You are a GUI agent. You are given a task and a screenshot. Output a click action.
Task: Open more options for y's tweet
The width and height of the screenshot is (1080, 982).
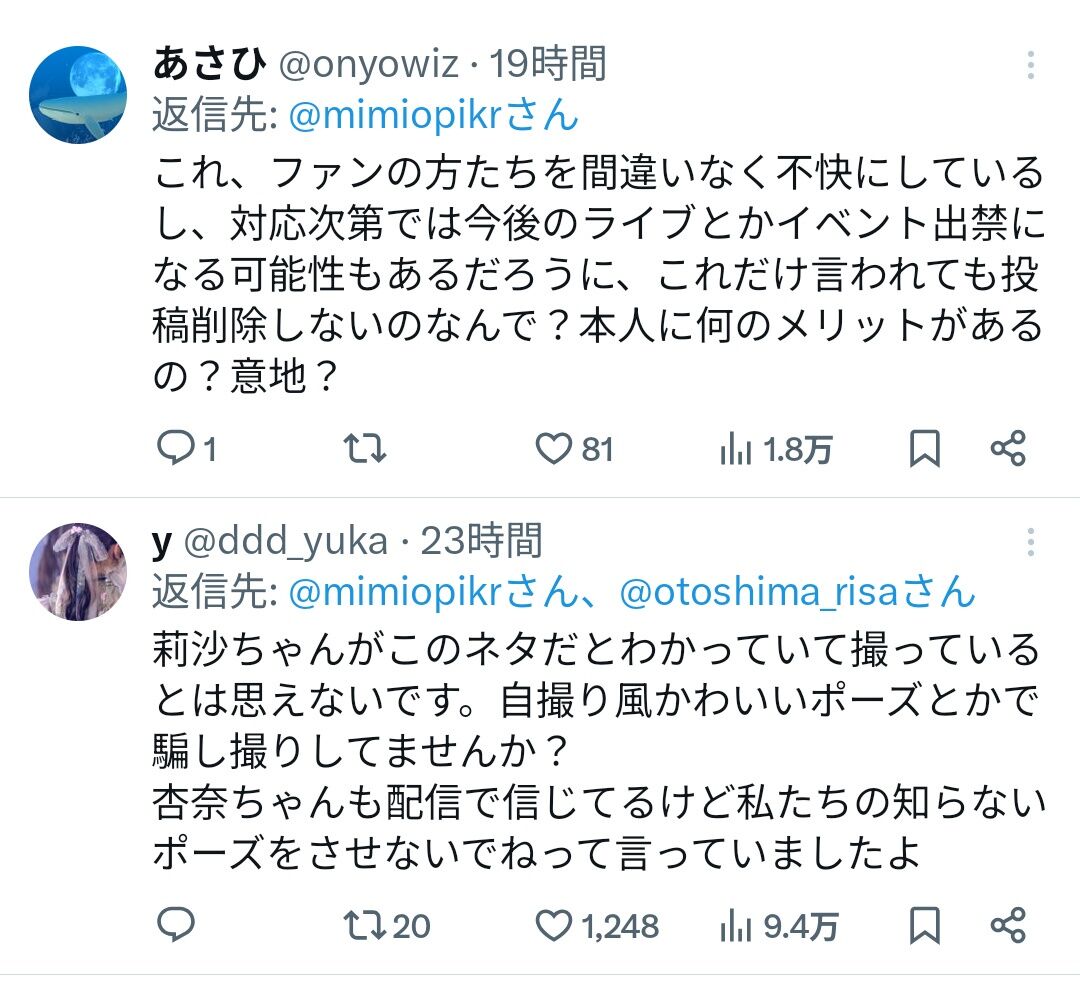[x=1031, y=543]
